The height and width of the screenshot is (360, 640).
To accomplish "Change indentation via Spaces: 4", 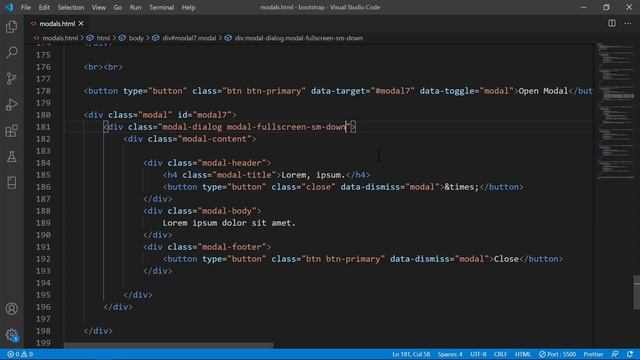I will 450,354.
